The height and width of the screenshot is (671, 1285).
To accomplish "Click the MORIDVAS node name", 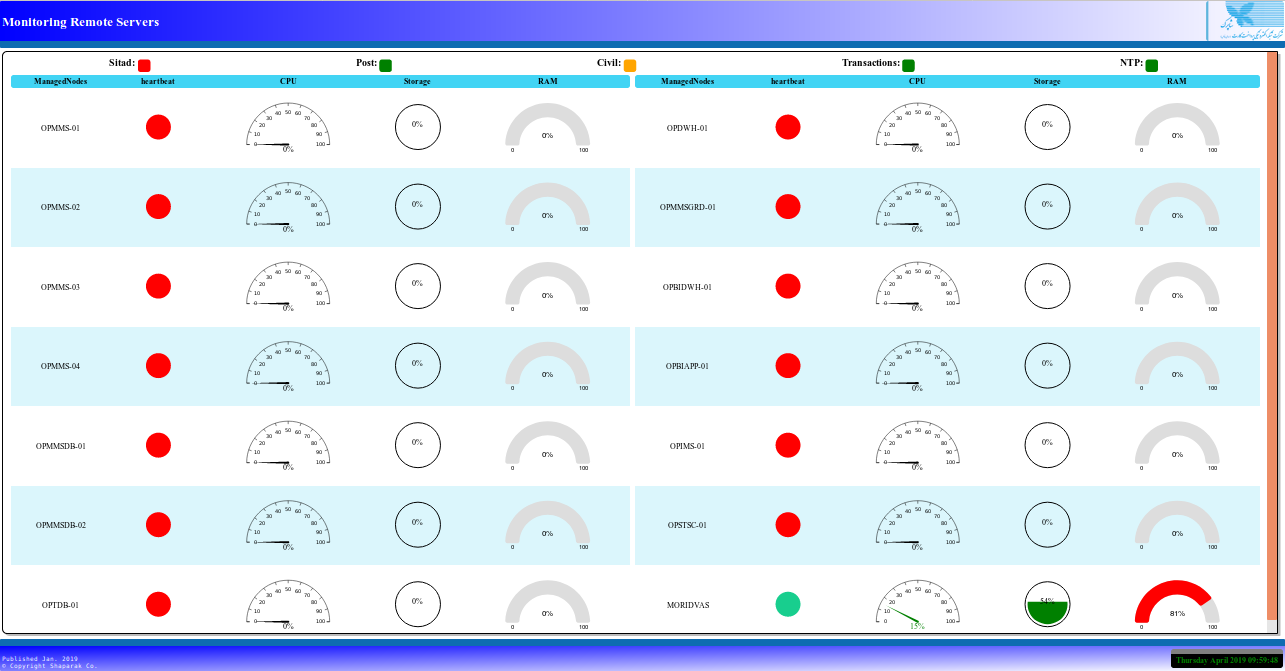I will tap(688, 605).
